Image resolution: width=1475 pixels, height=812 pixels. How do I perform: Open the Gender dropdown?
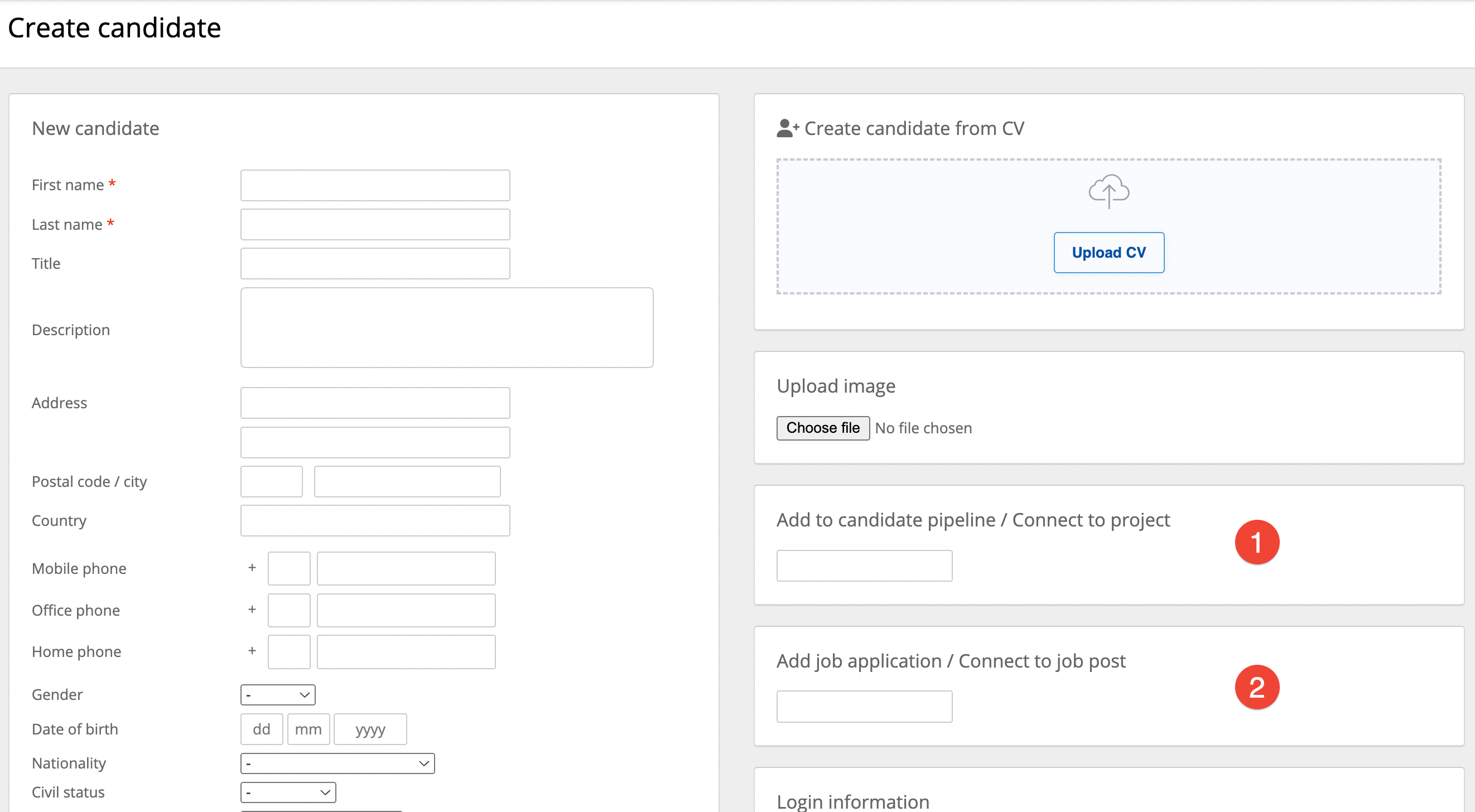[278, 695]
